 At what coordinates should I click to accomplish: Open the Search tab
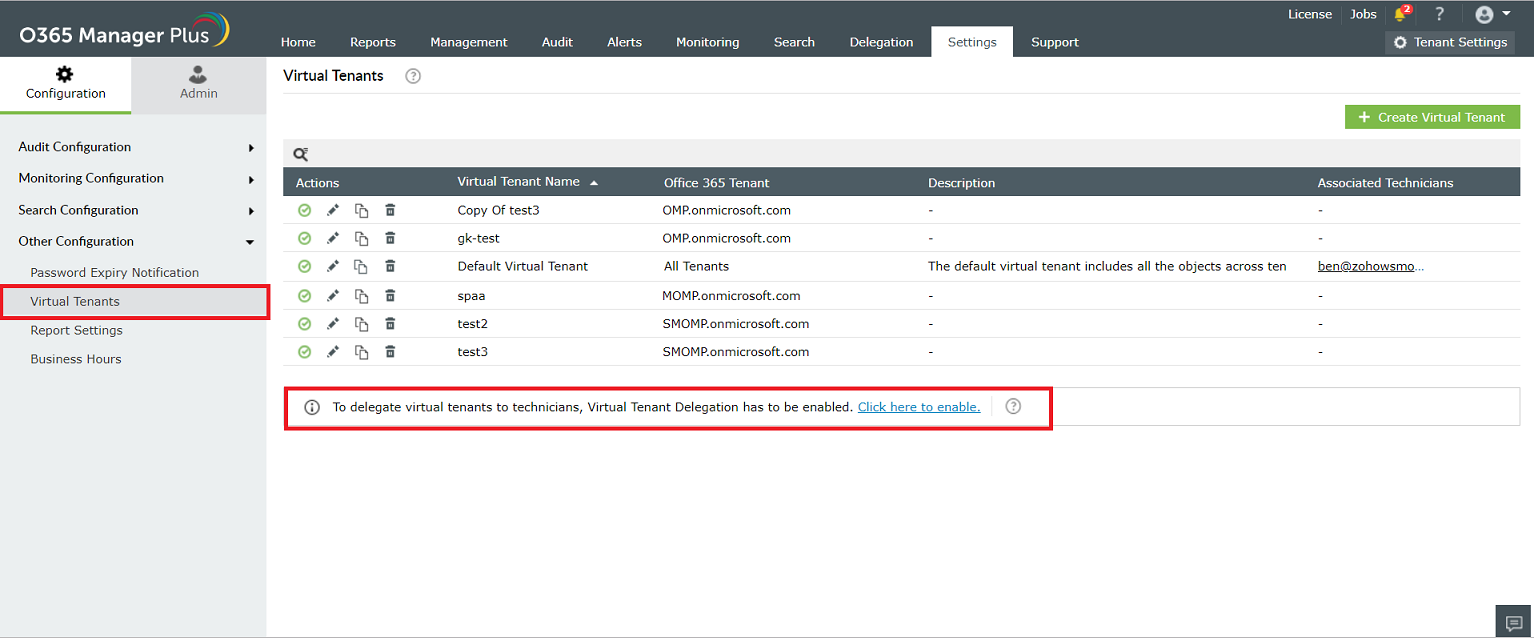click(x=794, y=42)
